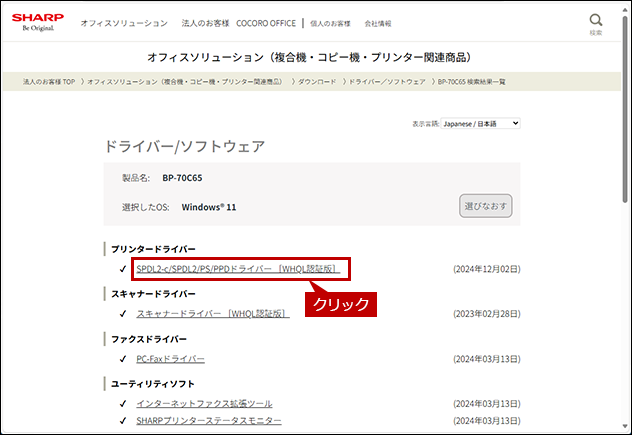Open スキャナードライバー［WHQL認証版］ link
The height and width of the screenshot is (435, 632).
pos(213,314)
